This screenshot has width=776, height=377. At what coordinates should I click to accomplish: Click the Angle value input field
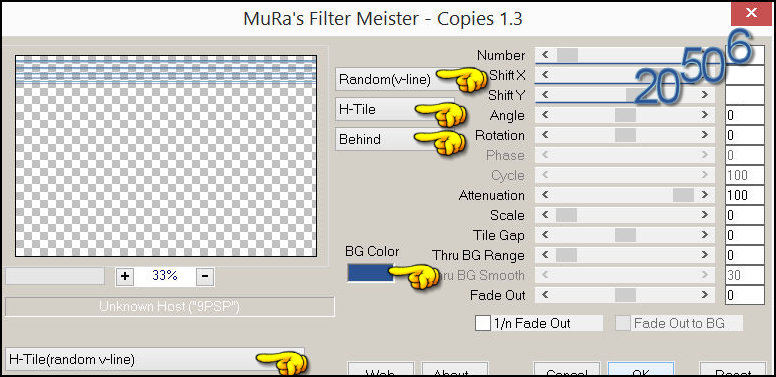click(x=745, y=115)
